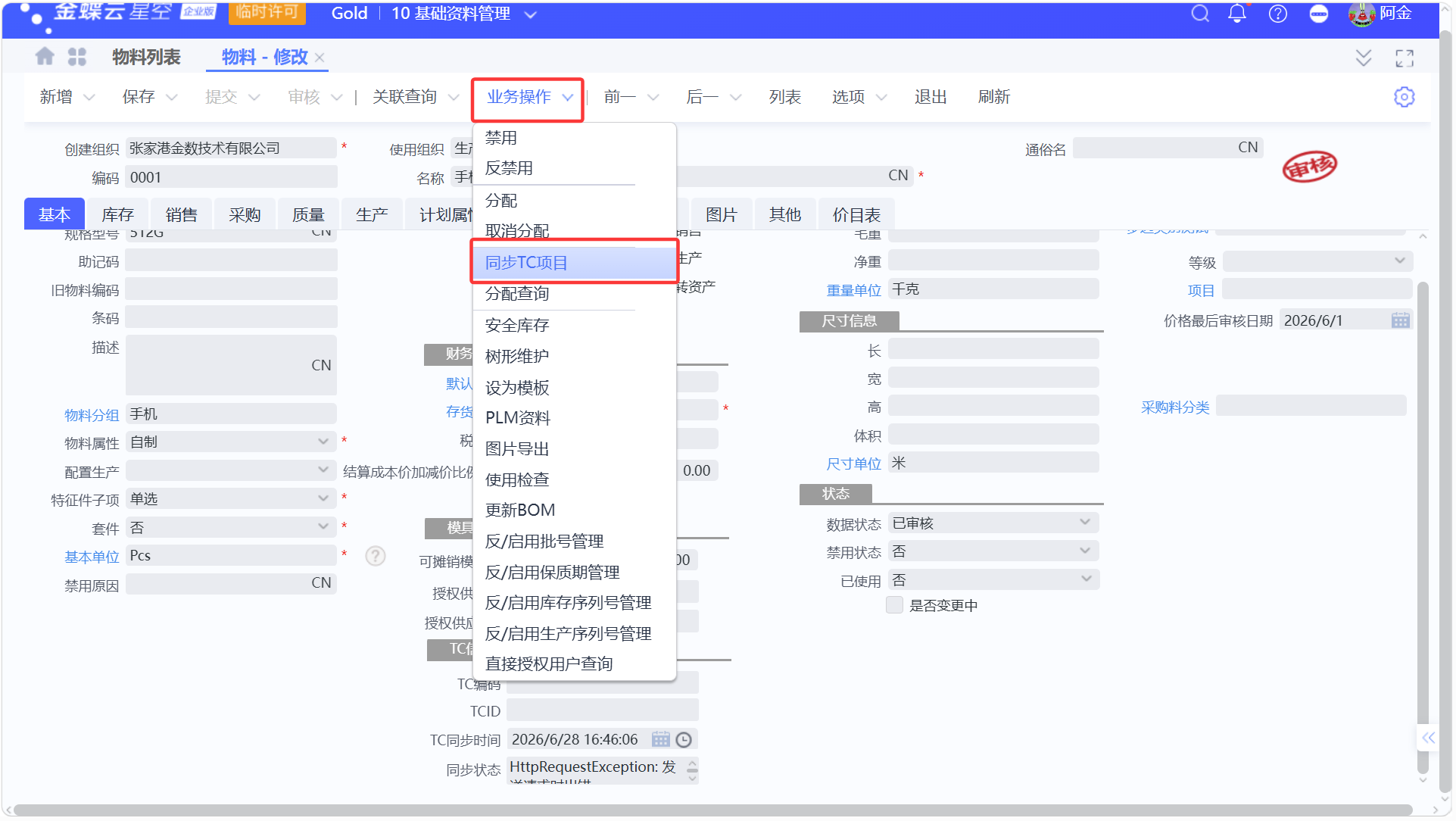
Task: Collapse the side panel double arrow
Action: tap(1427, 737)
